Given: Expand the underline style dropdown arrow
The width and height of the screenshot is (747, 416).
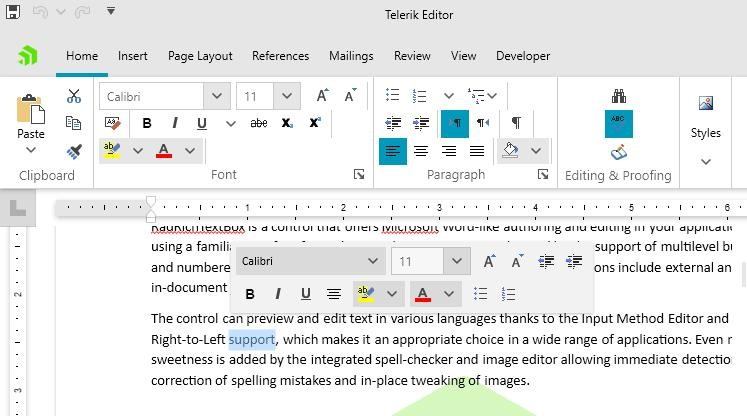Looking at the screenshot, I should point(231,124).
